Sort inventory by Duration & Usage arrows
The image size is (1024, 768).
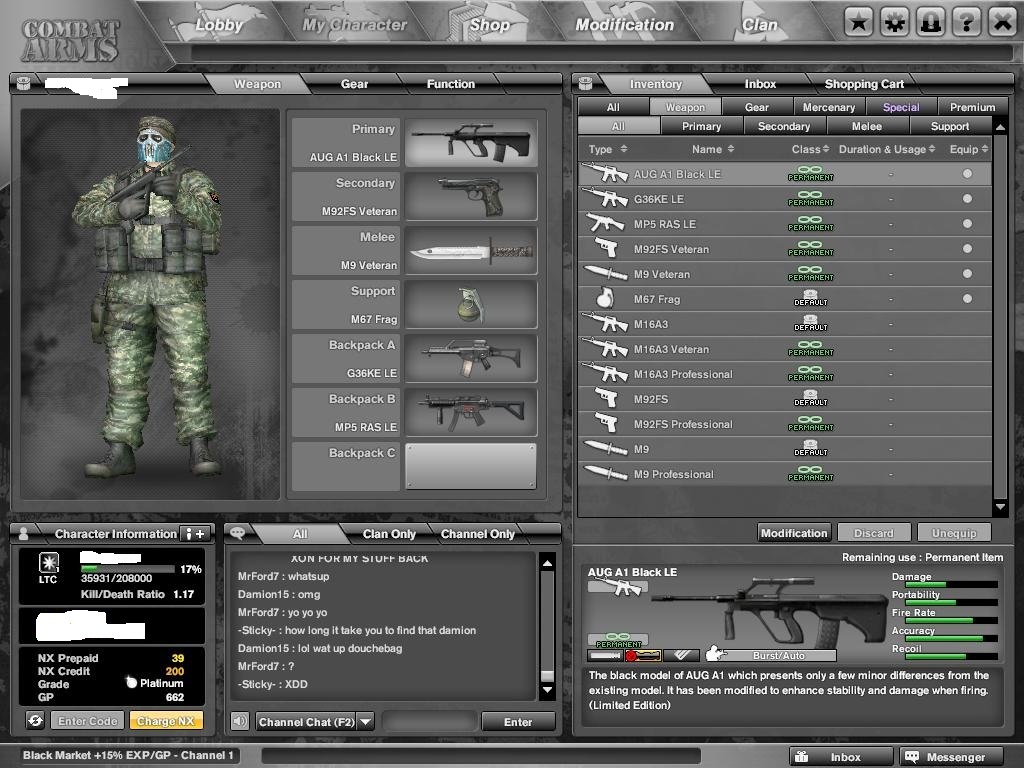click(x=932, y=149)
